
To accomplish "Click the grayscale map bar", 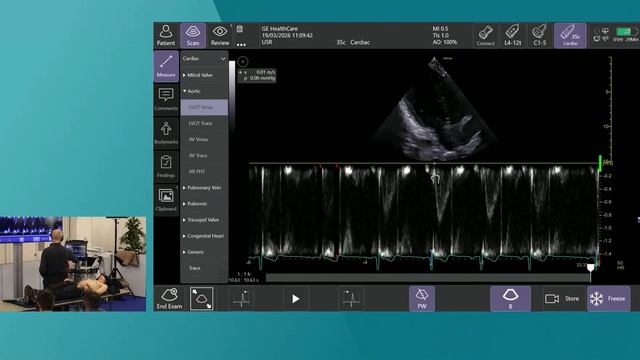I will click(x=232, y=96).
